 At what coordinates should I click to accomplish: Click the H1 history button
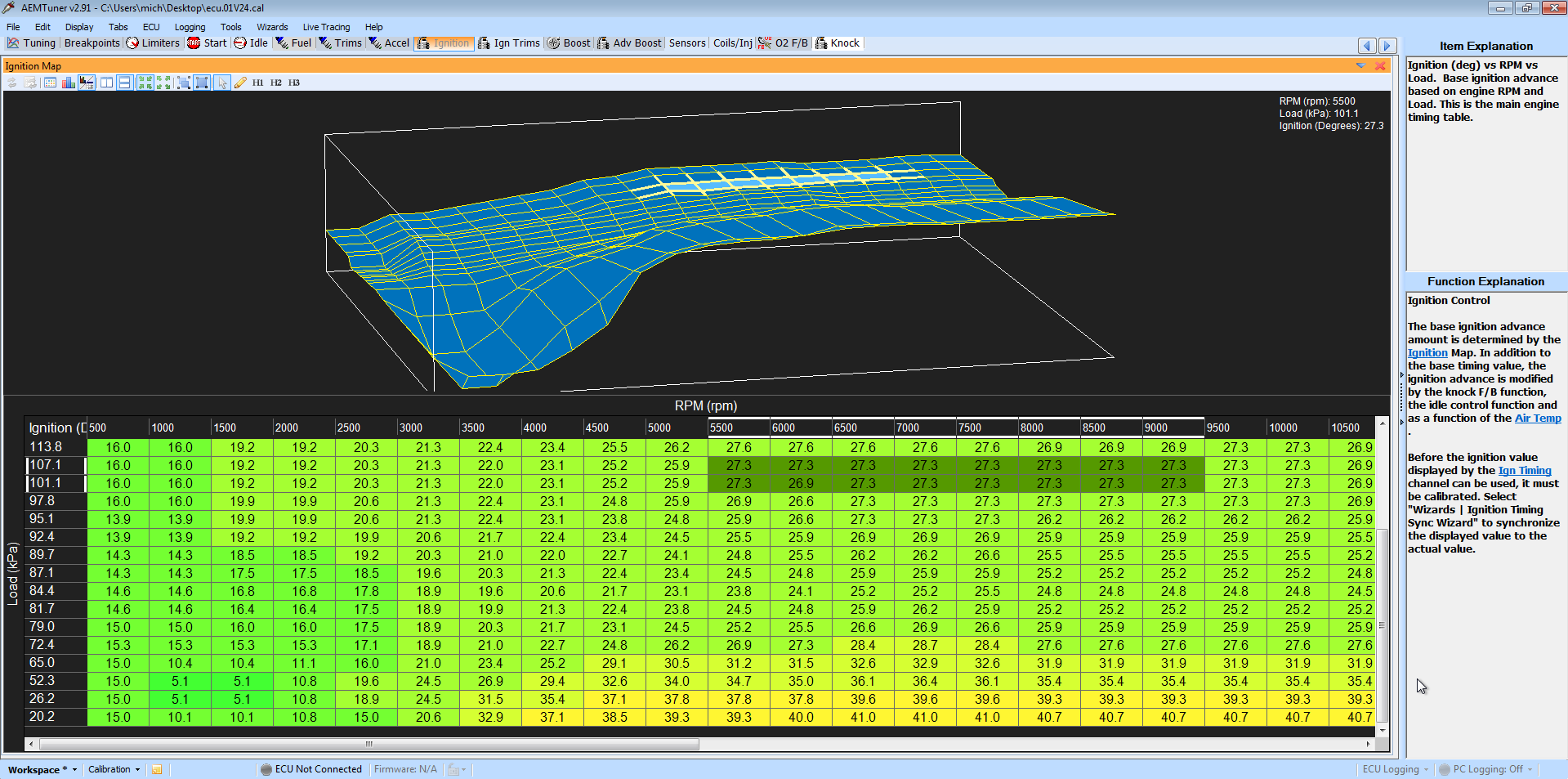pyautogui.click(x=257, y=83)
